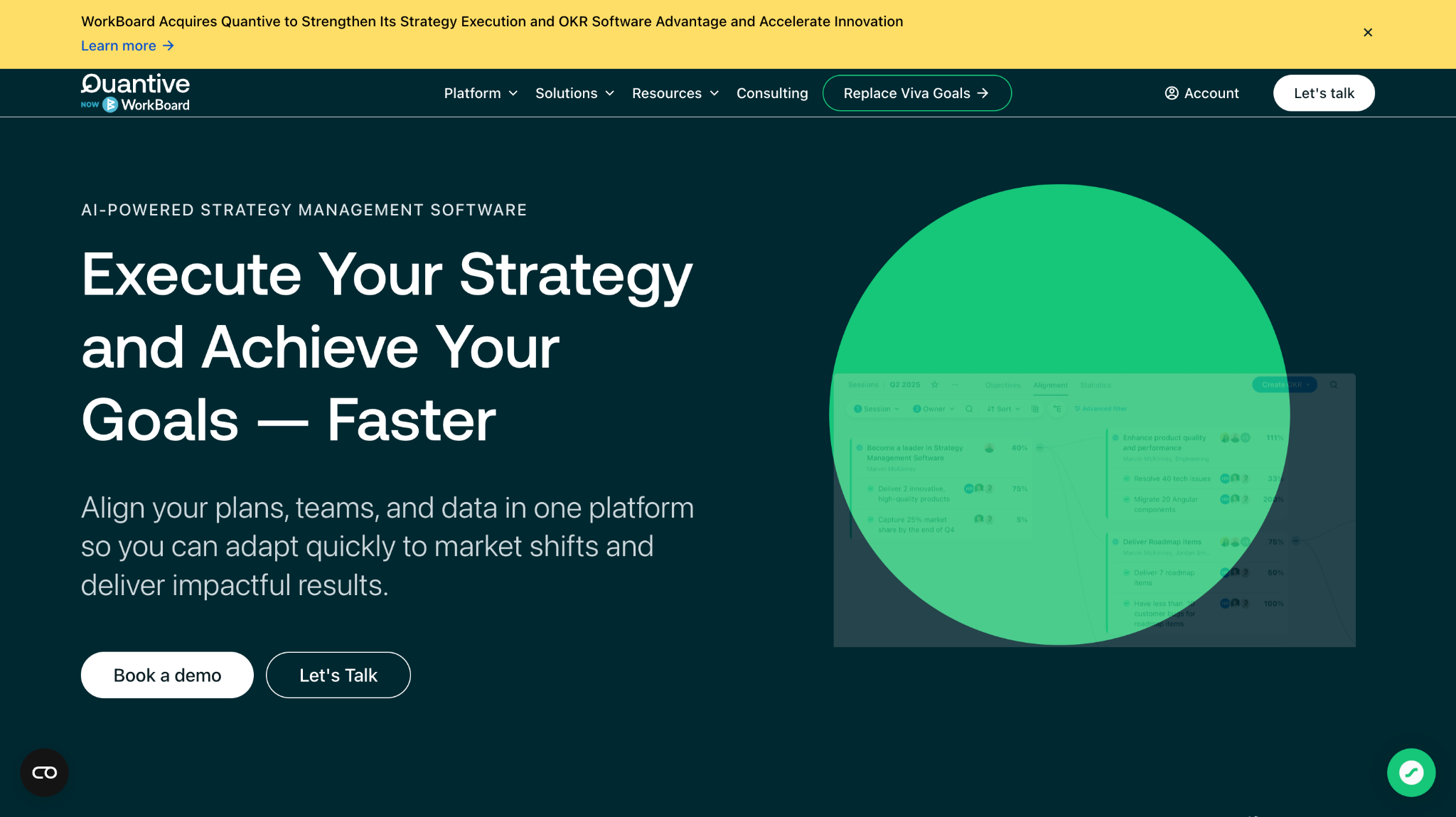Expand the Resources dropdown menu
This screenshot has width=1456, height=817.
675,93
